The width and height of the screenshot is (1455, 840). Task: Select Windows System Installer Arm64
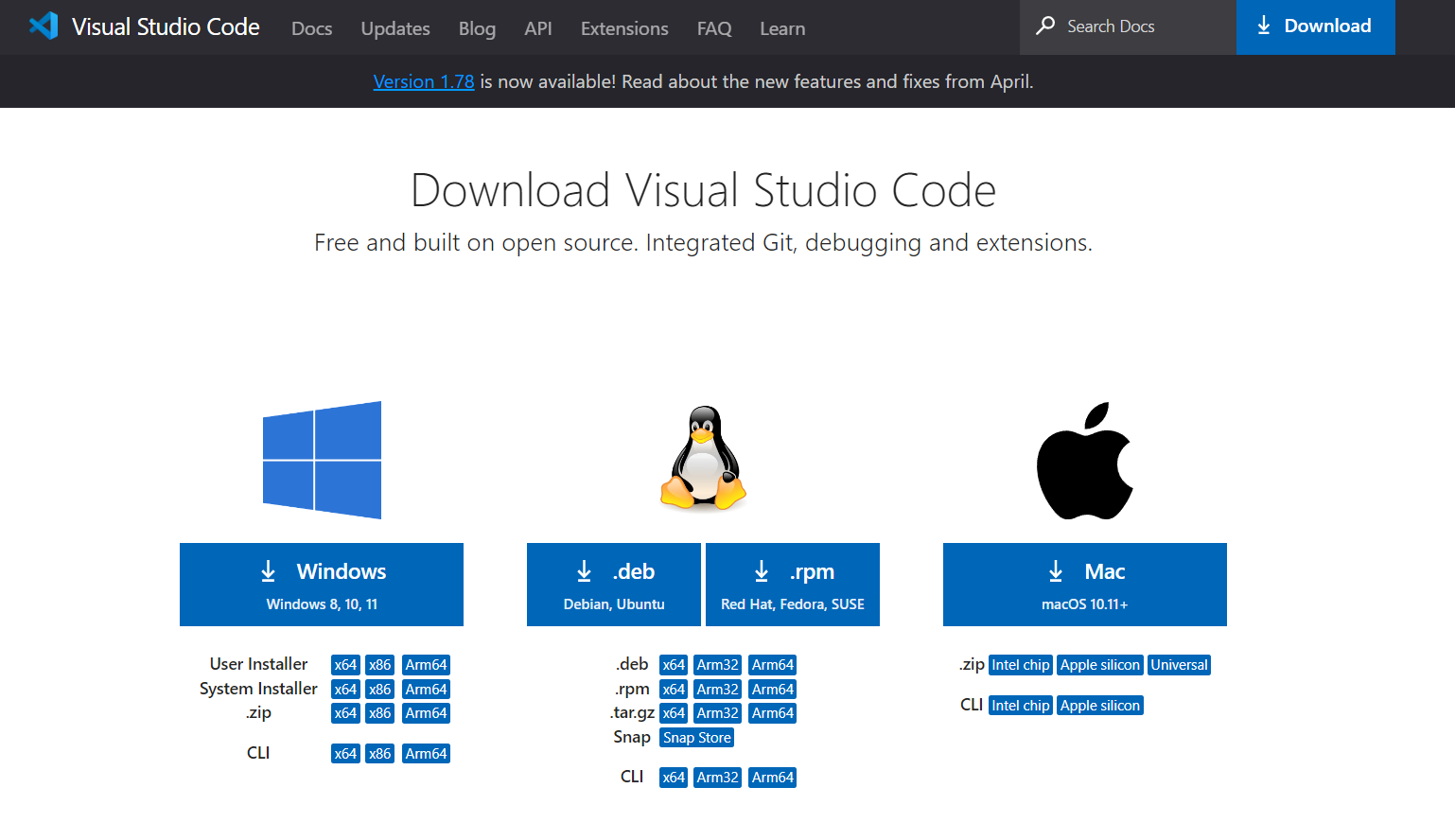426,690
